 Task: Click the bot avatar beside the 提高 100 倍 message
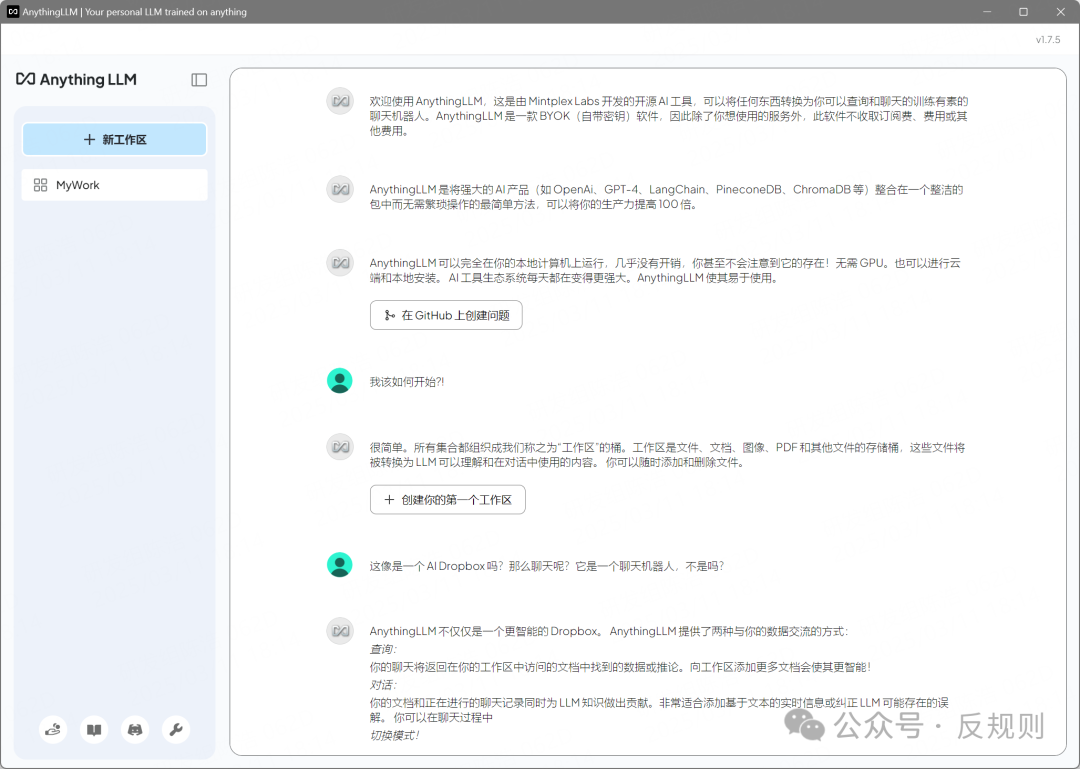[340, 189]
